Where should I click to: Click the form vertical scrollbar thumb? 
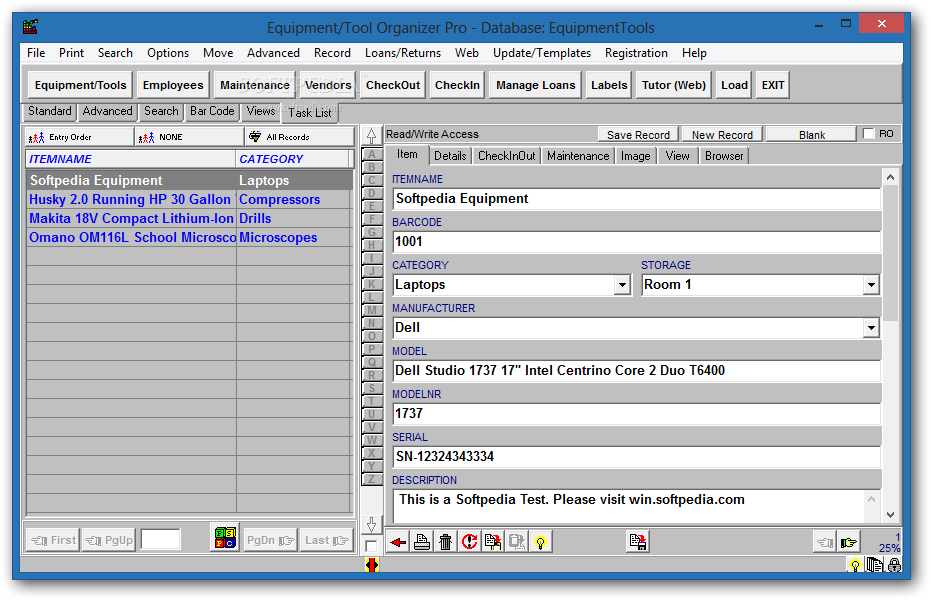tap(890, 253)
